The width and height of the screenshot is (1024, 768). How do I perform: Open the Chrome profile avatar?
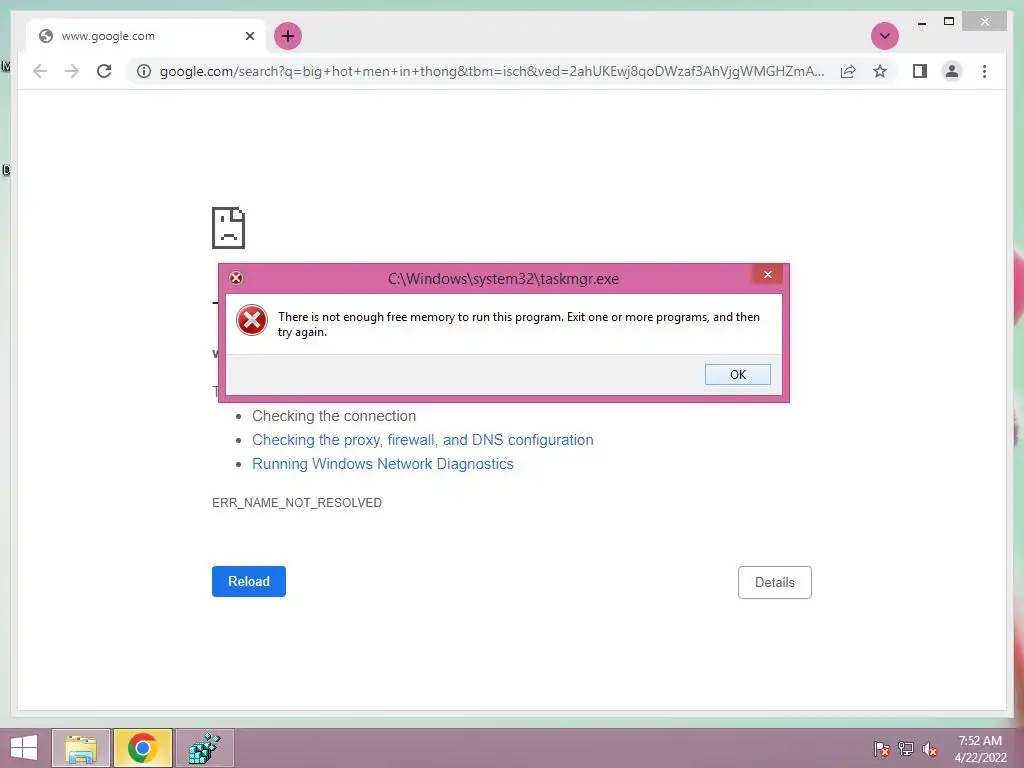click(x=952, y=71)
